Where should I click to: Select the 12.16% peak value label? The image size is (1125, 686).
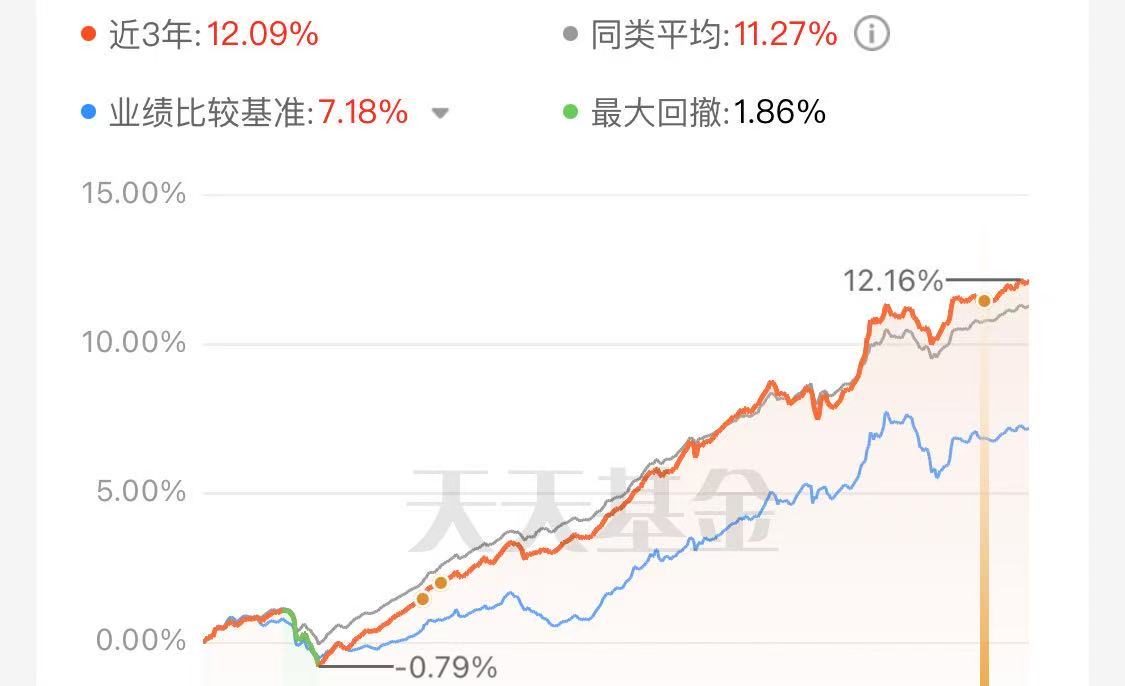893,281
